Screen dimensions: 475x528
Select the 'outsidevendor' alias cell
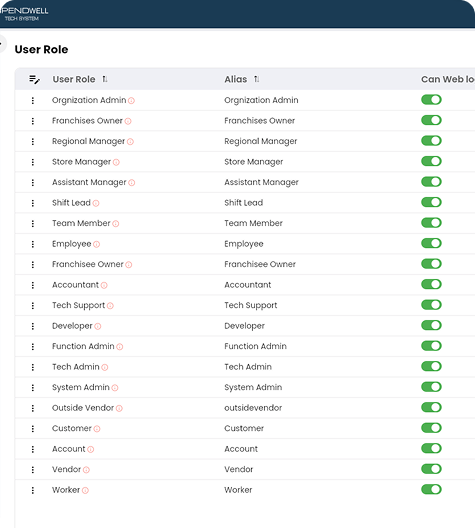(x=253, y=408)
